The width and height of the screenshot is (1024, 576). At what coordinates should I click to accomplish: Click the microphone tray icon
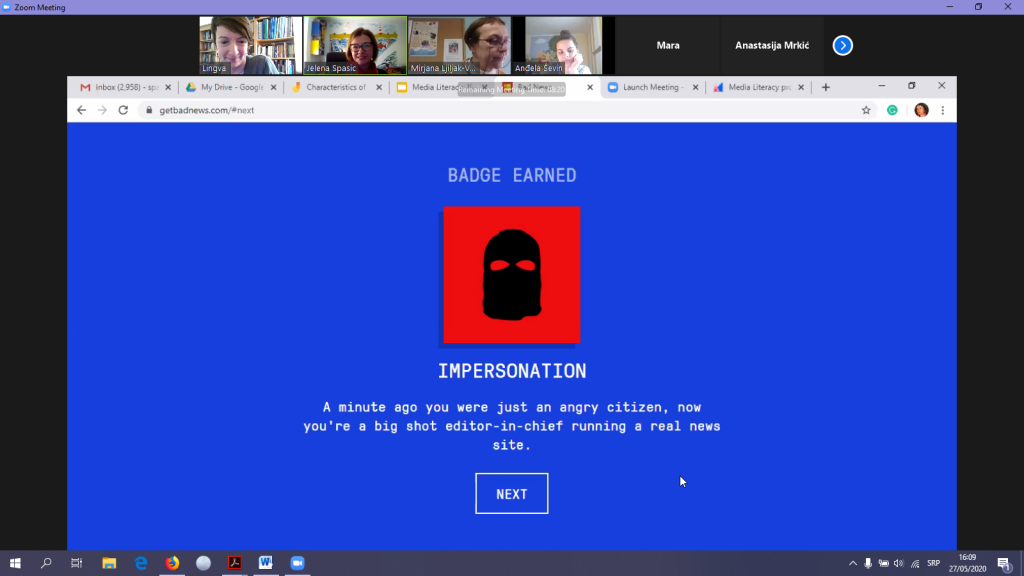(868, 563)
